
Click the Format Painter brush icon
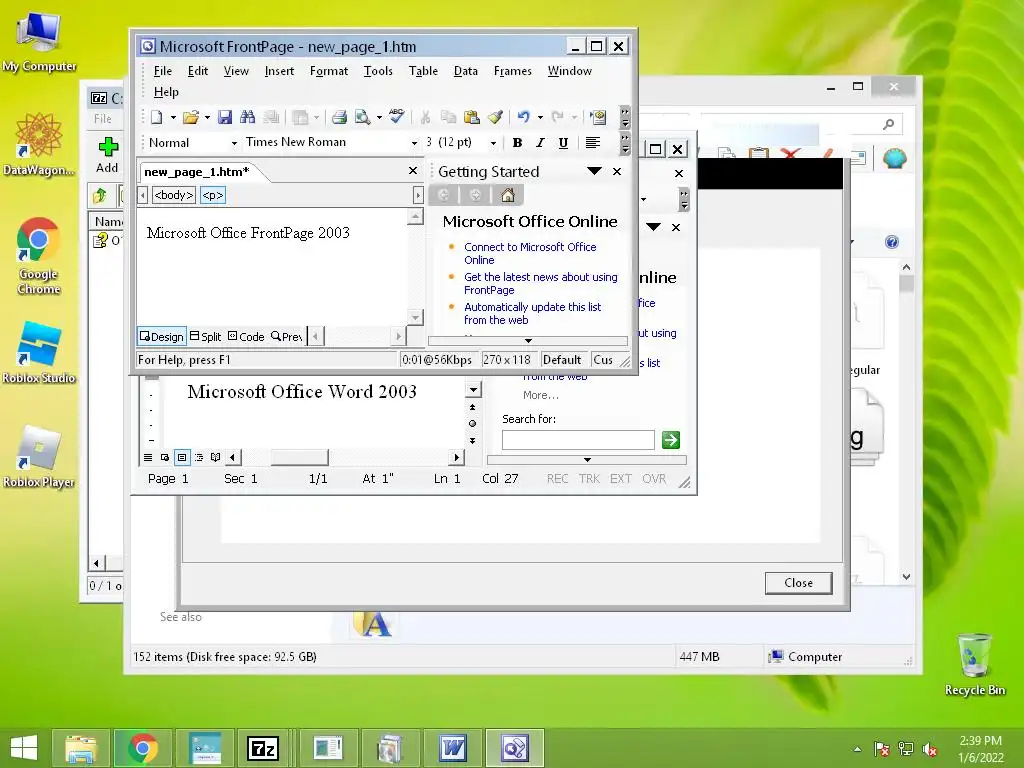point(496,118)
